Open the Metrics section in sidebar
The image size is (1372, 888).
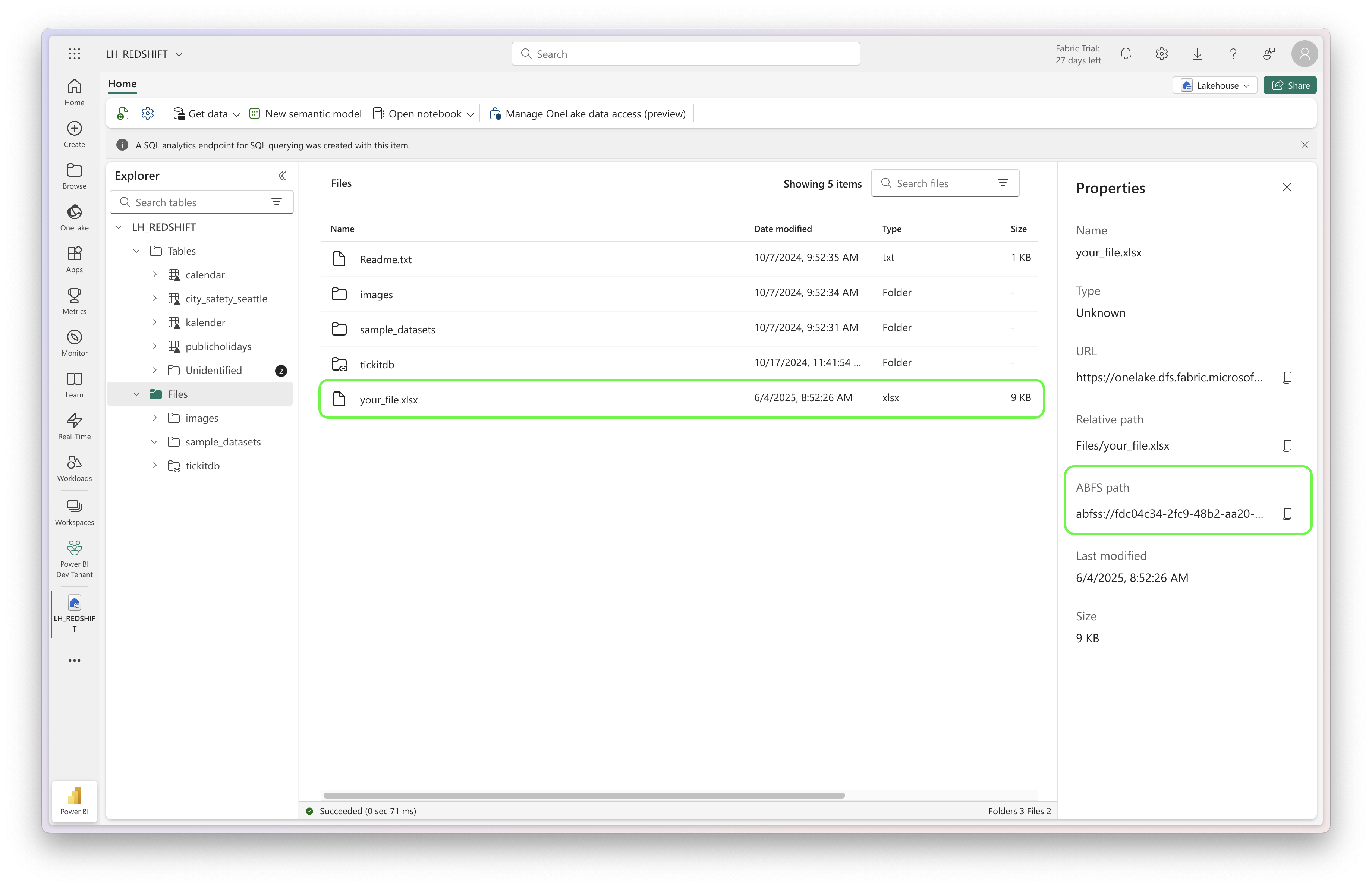pos(74,301)
